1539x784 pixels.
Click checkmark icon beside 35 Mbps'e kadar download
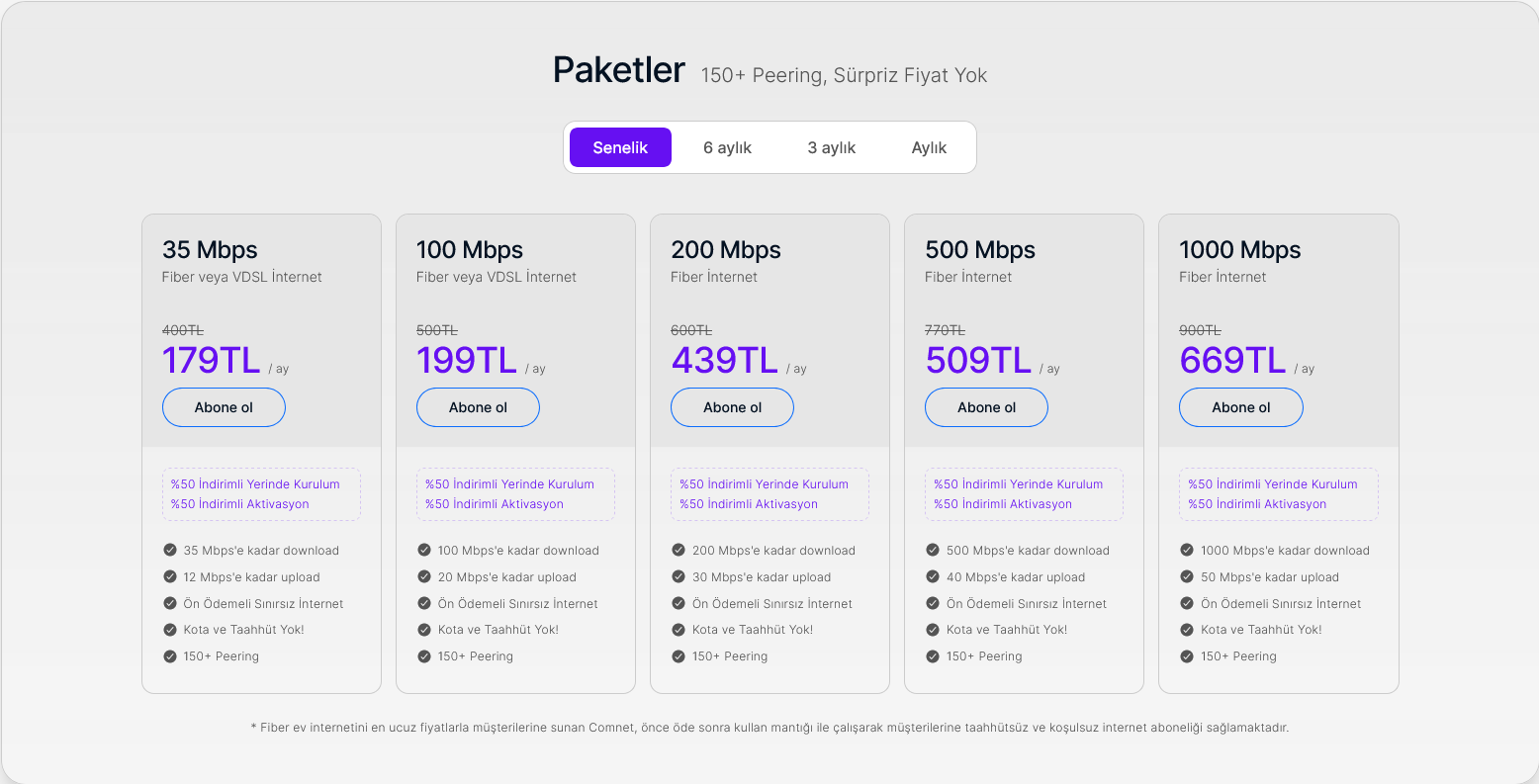(x=169, y=550)
